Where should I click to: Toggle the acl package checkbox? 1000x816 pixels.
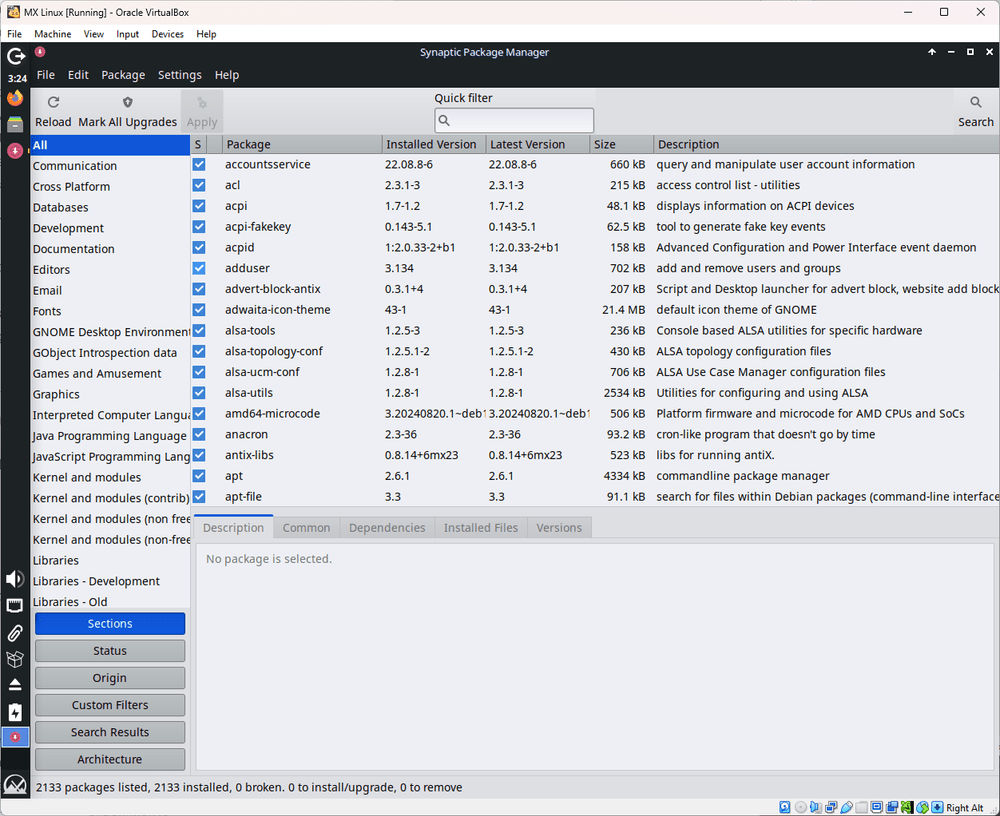[199, 185]
